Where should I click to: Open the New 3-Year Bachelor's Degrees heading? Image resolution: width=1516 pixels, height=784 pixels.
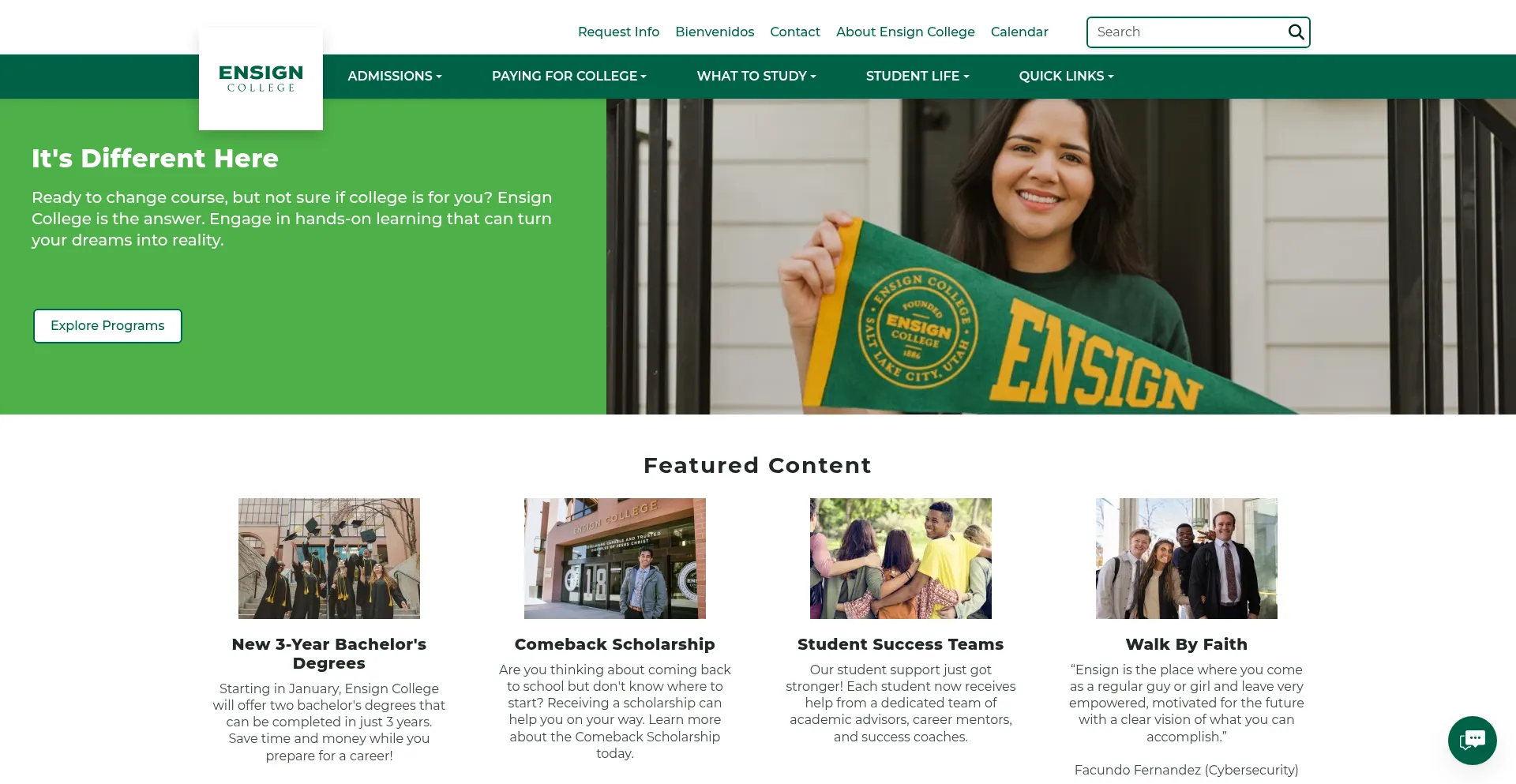click(329, 654)
